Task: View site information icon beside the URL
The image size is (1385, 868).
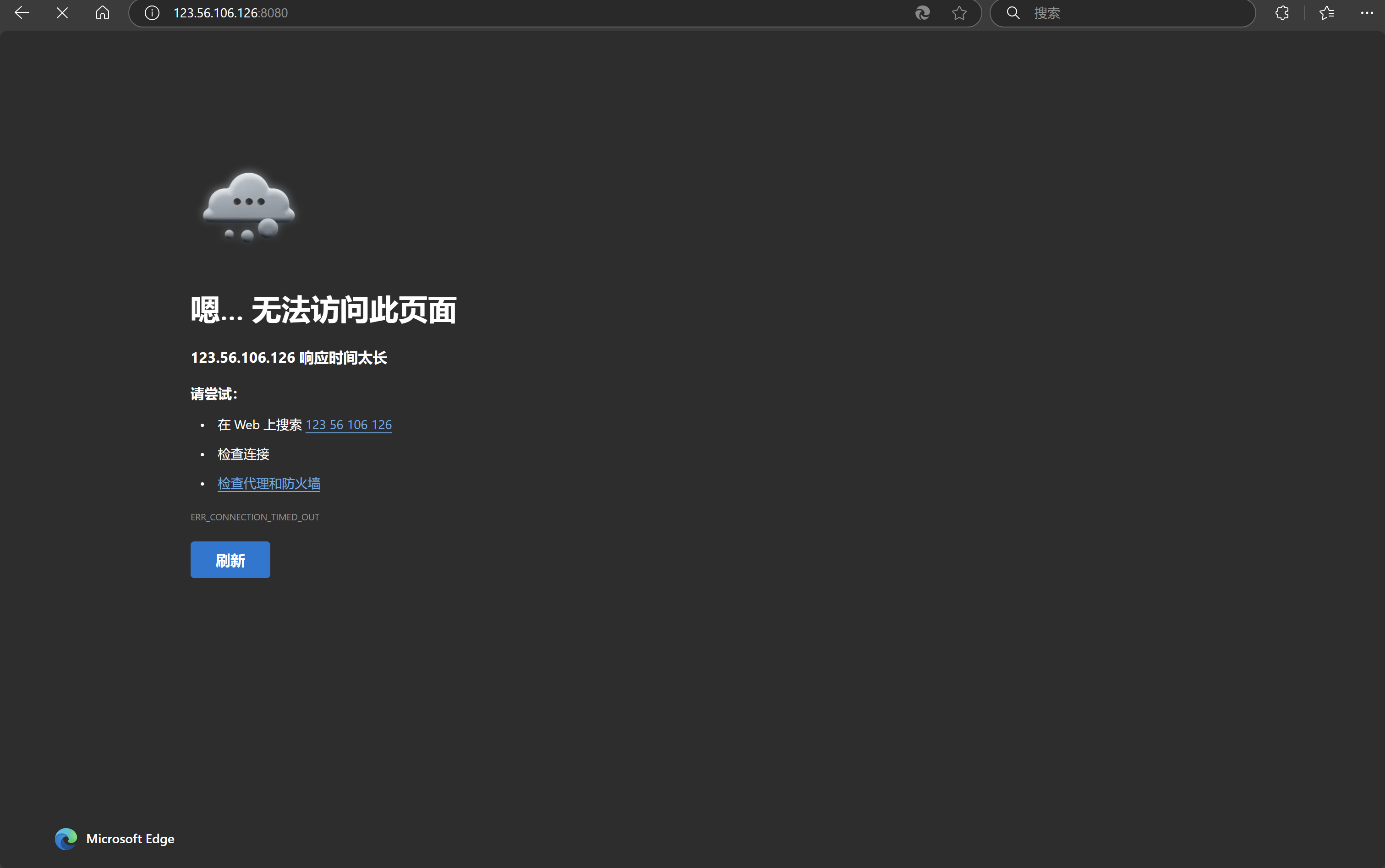Action: tap(152, 13)
